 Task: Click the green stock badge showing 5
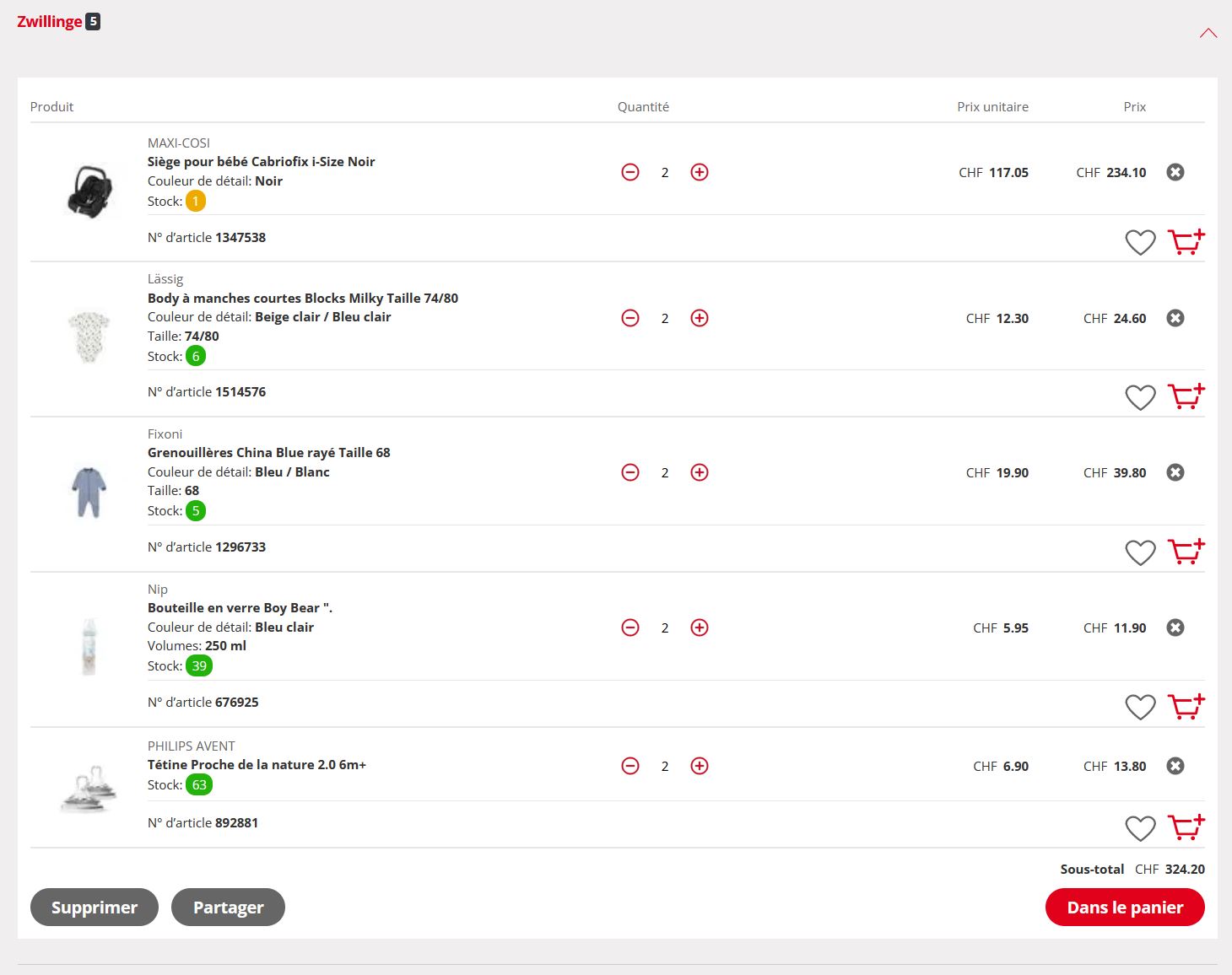click(x=196, y=511)
